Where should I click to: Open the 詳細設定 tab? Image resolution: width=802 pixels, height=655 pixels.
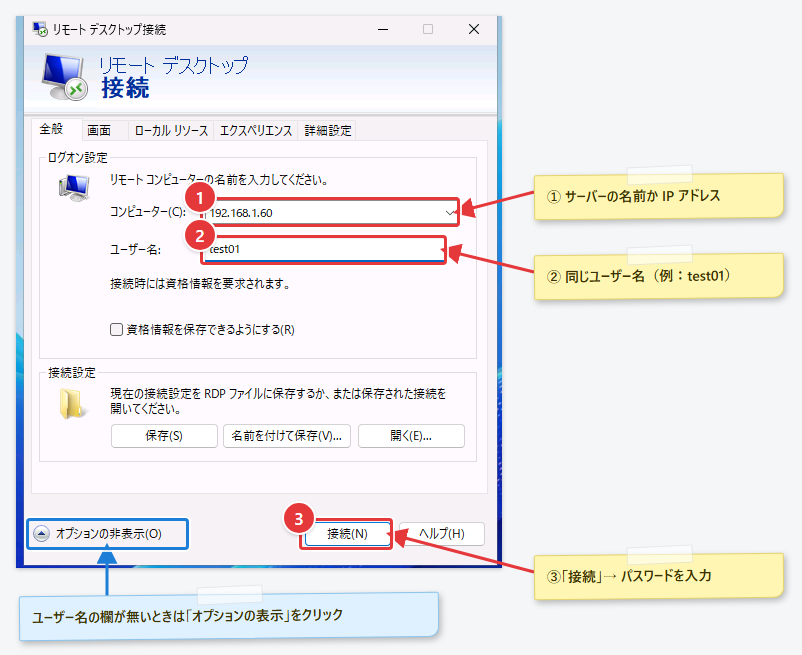coord(327,131)
